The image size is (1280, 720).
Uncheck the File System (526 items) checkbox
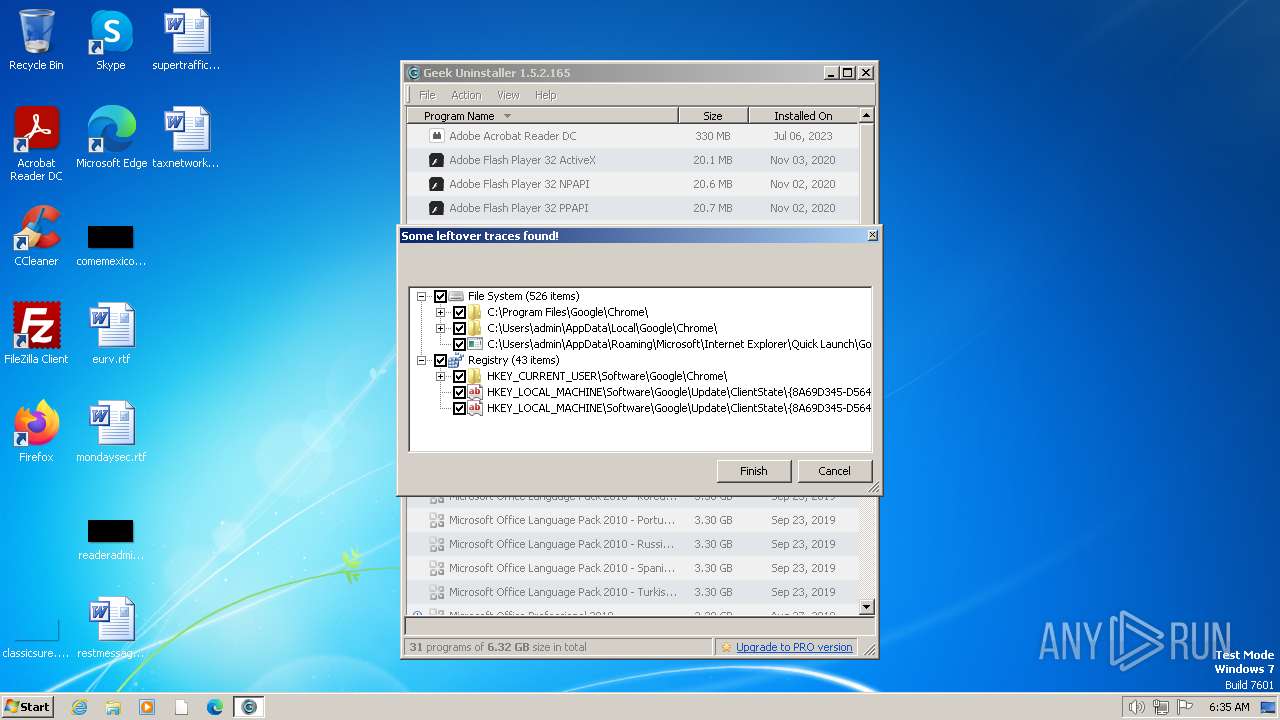pos(440,296)
